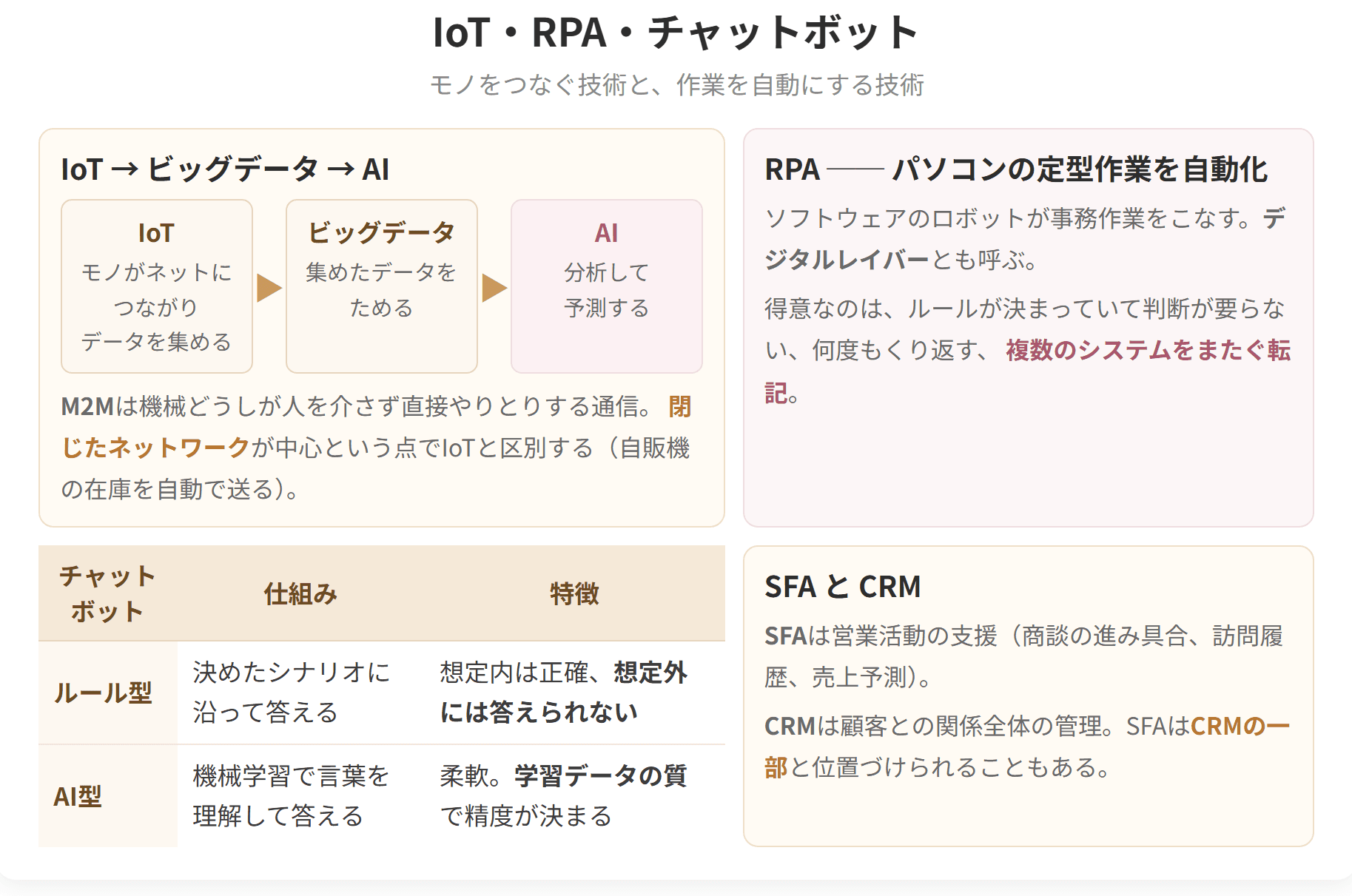The width and height of the screenshot is (1352, 896).
Task: Click the red highlighted text "複数のシステムをまたぐ転"
Action: click(1148, 350)
